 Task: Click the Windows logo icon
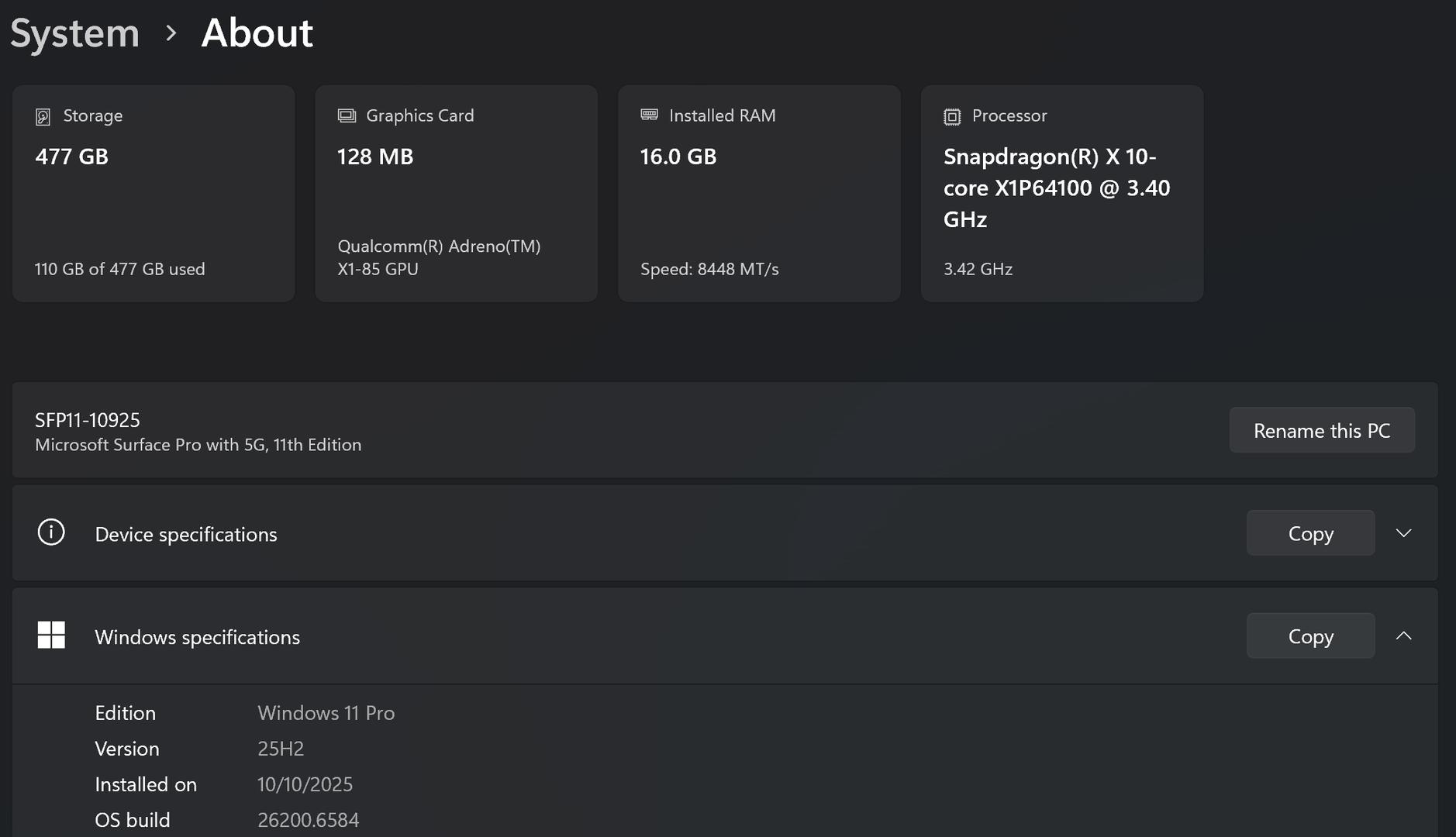point(51,635)
